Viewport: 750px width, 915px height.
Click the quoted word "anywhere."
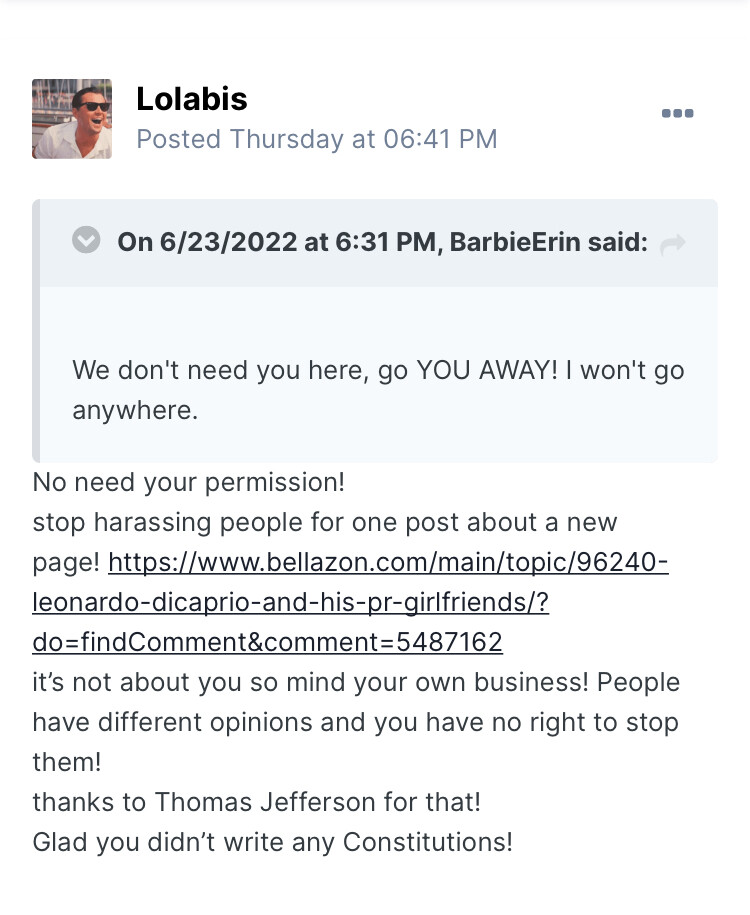(x=135, y=411)
